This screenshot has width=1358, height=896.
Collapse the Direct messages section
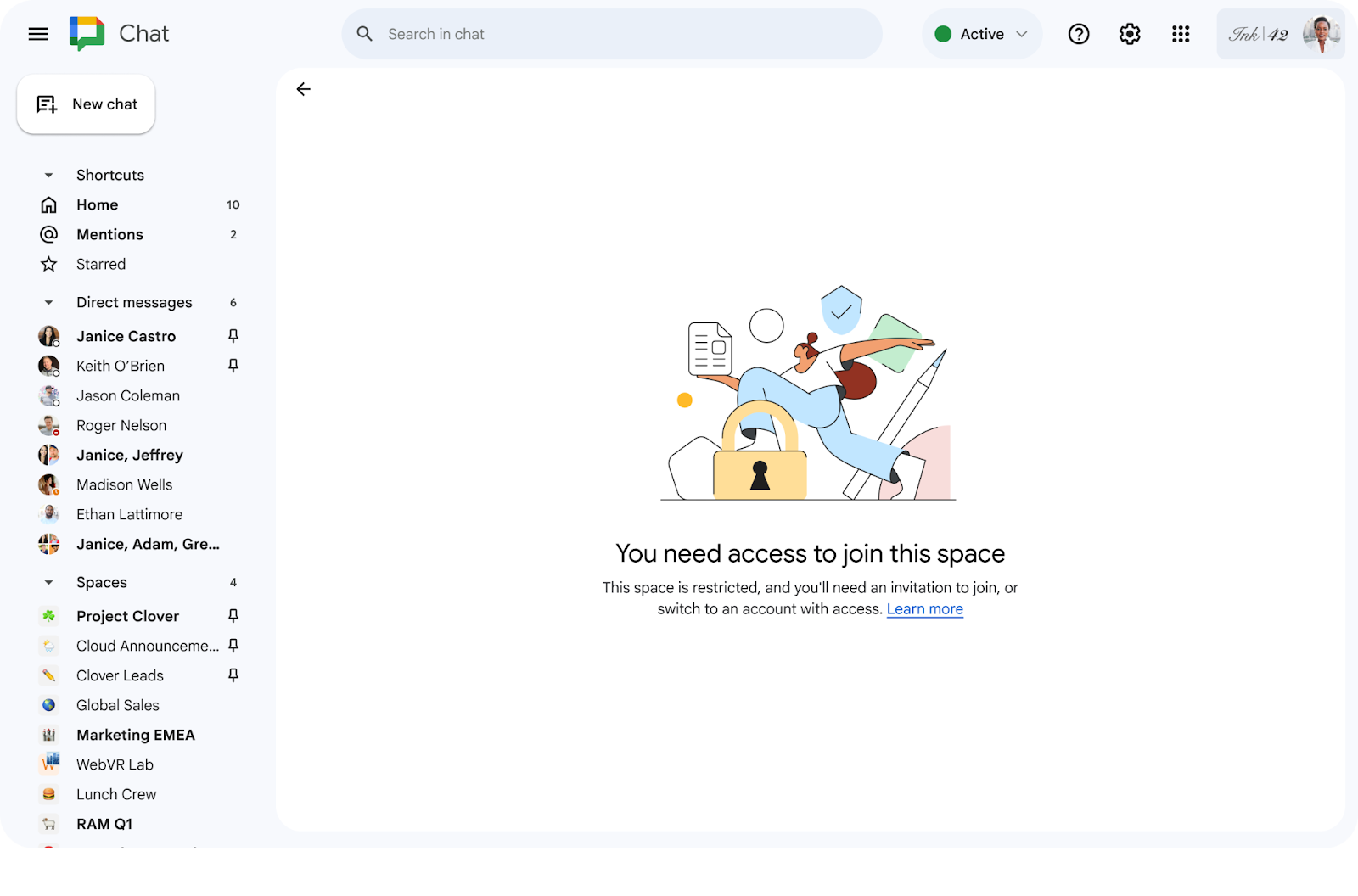pyautogui.click(x=48, y=302)
